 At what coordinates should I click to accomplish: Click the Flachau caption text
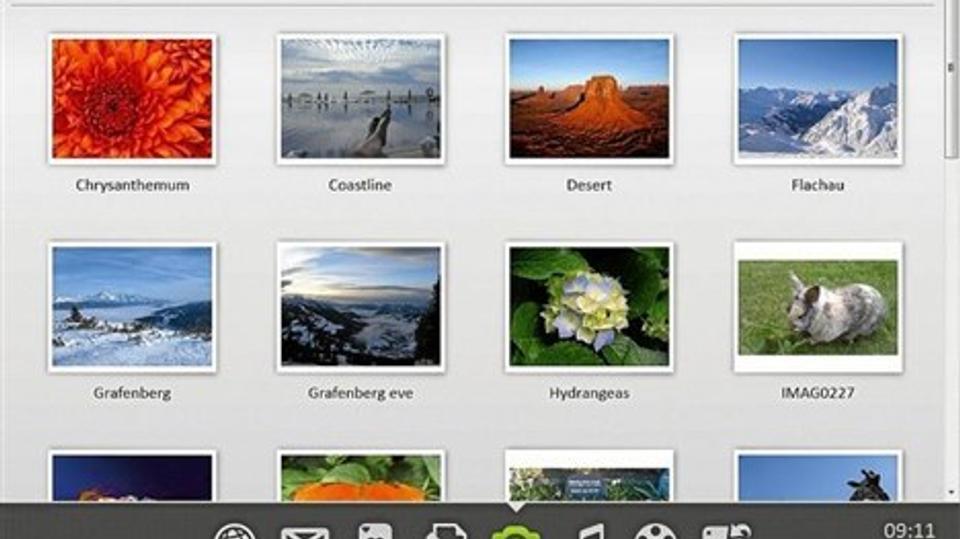tap(818, 185)
